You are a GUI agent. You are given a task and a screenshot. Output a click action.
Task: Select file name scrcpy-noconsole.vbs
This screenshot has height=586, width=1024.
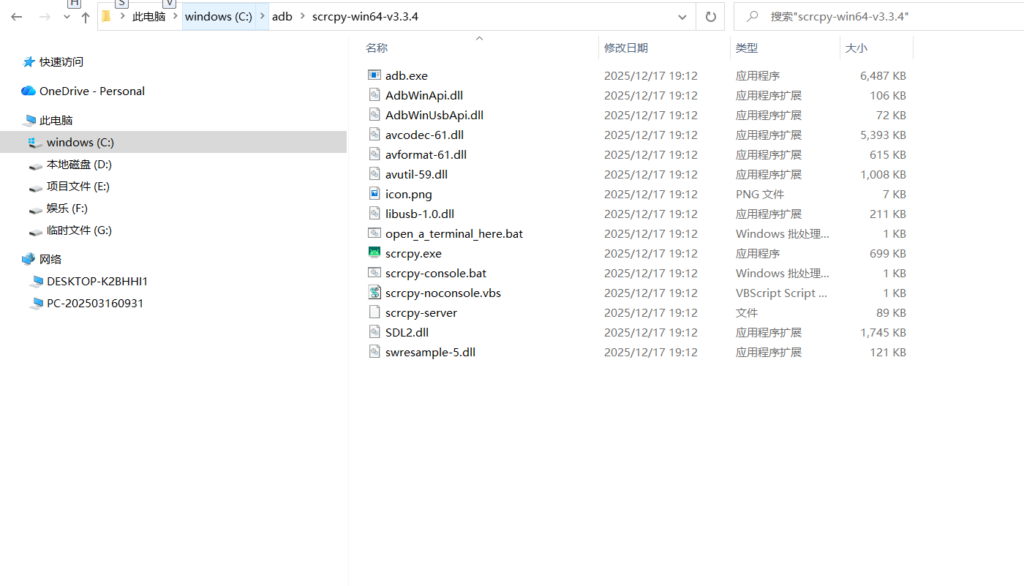pyautogui.click(x=443, y=293)
